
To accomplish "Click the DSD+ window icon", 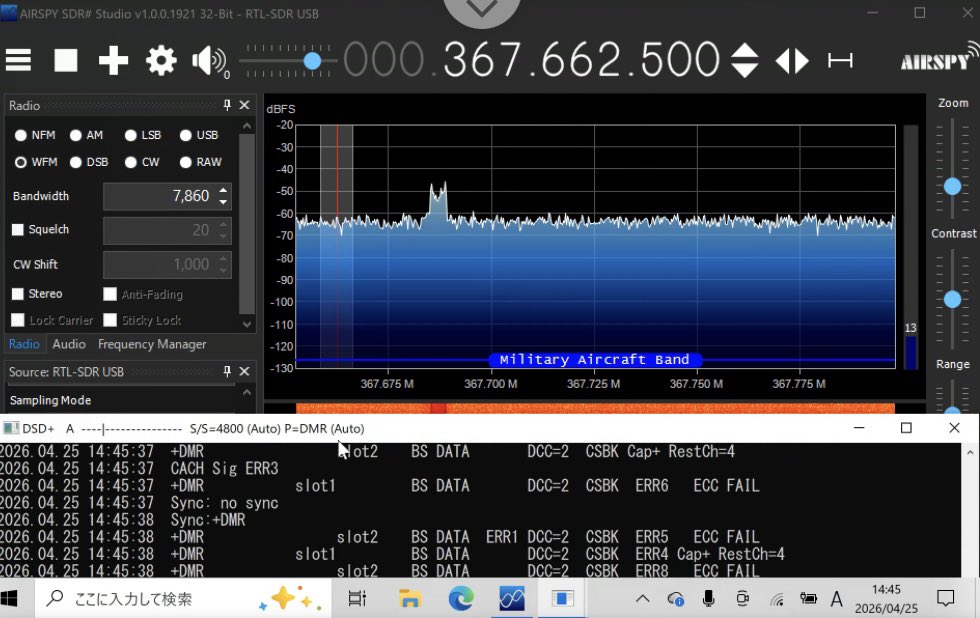I will [10, 428].
